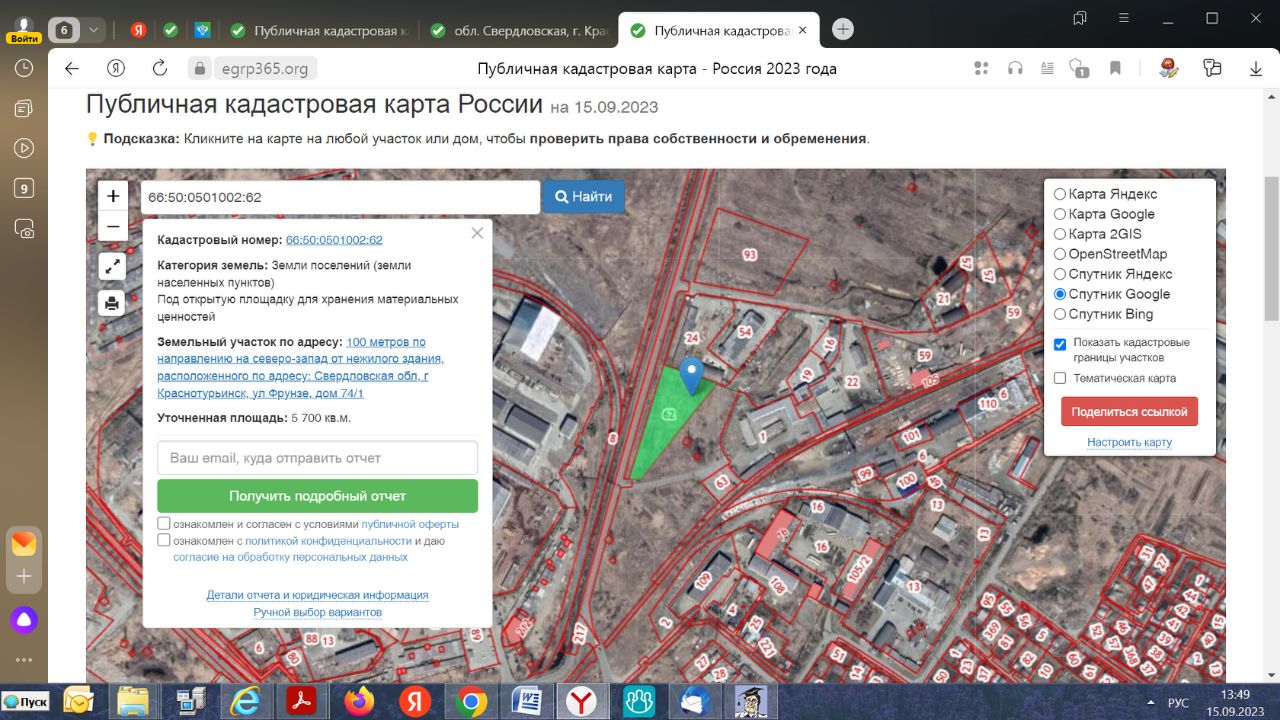Click Поделиться ссылкой button
Viewport: 1280px width, 720px height.
pyautogui.click(x=1129, y=412)
